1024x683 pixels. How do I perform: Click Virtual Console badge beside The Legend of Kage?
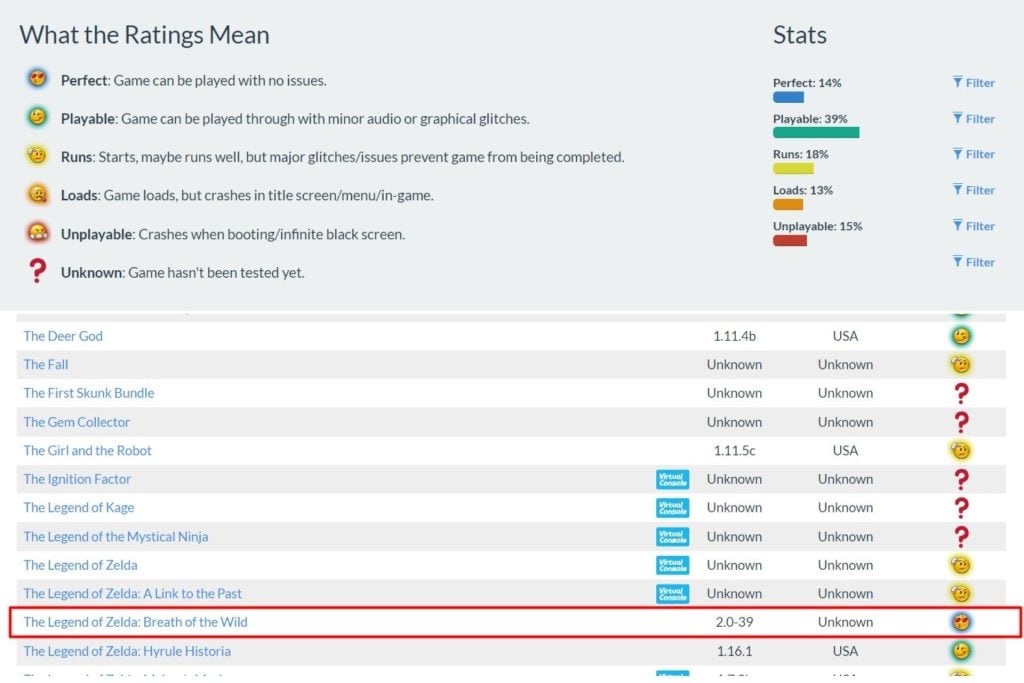[x=672, y=508]
